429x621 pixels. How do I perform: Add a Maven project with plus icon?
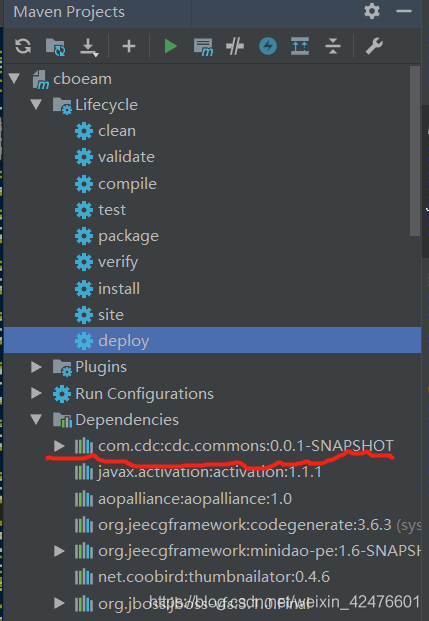(x=129, y=46)
